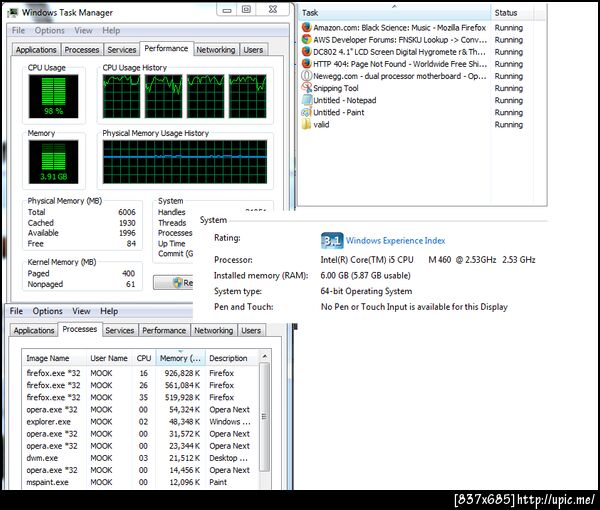
Task: Select the mspaint.exe process row
Action: (141, 482)
